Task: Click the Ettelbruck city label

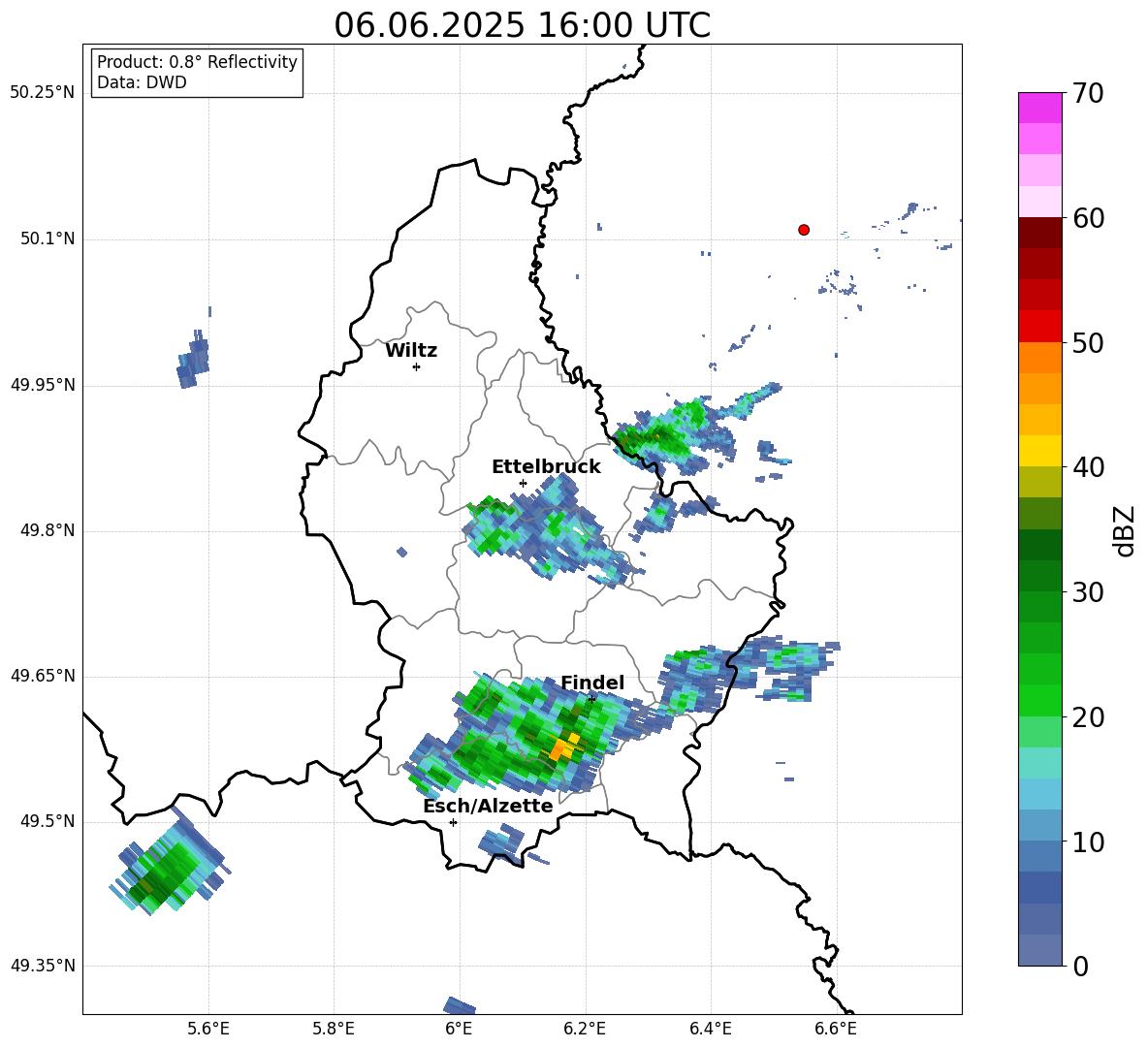Action: click(546, 467)
